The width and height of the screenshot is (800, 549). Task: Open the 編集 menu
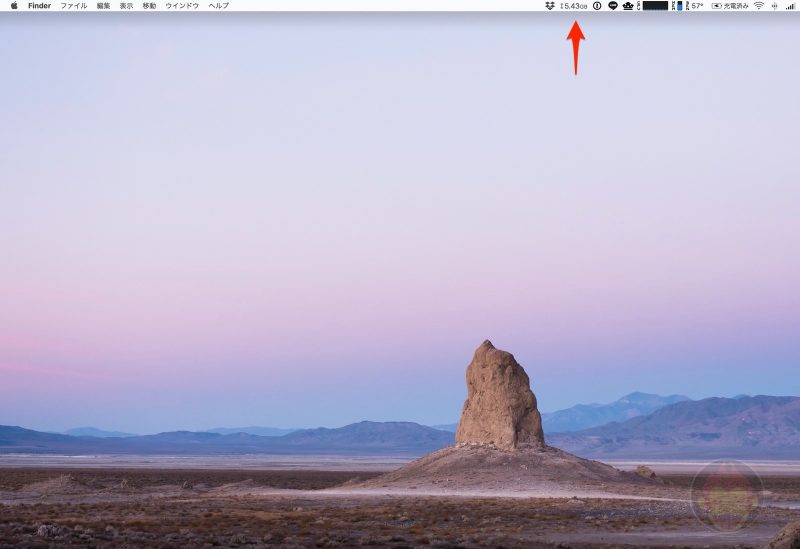[103, 6]
